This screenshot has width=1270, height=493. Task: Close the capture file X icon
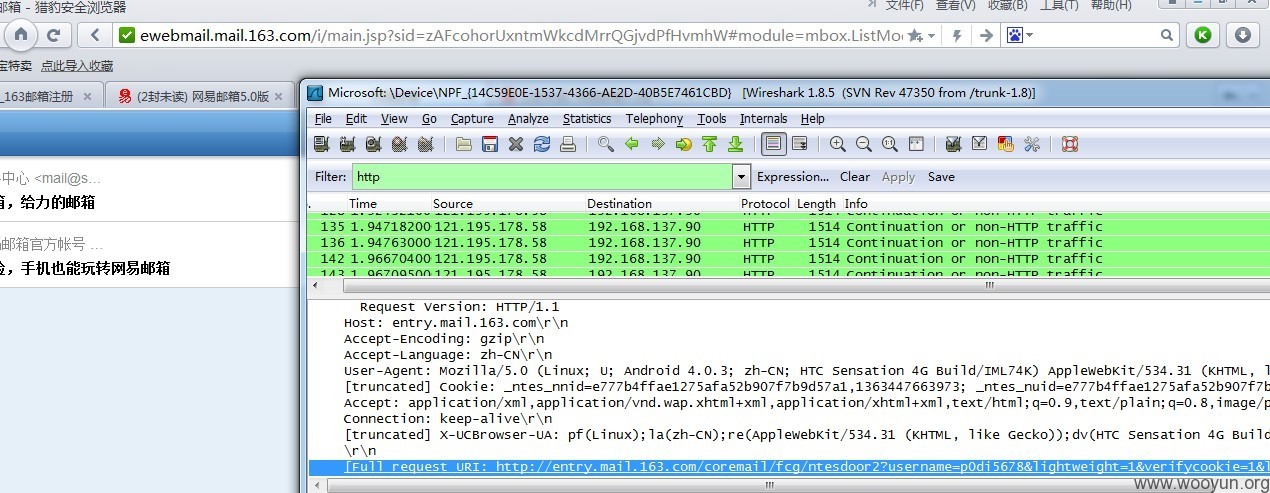coord(516,144)
